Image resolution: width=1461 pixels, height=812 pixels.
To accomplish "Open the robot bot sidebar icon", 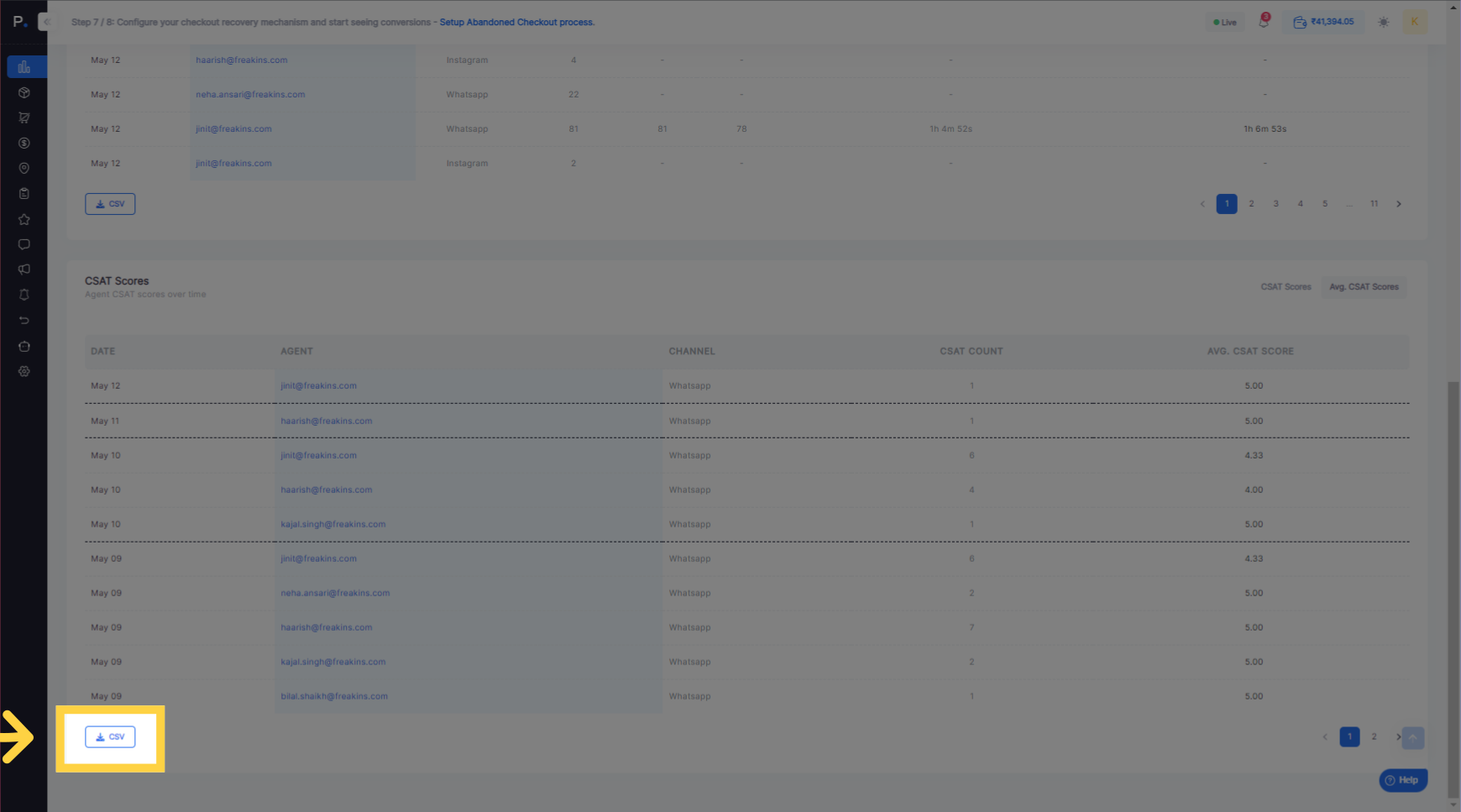I will click(x=24, y=346).
